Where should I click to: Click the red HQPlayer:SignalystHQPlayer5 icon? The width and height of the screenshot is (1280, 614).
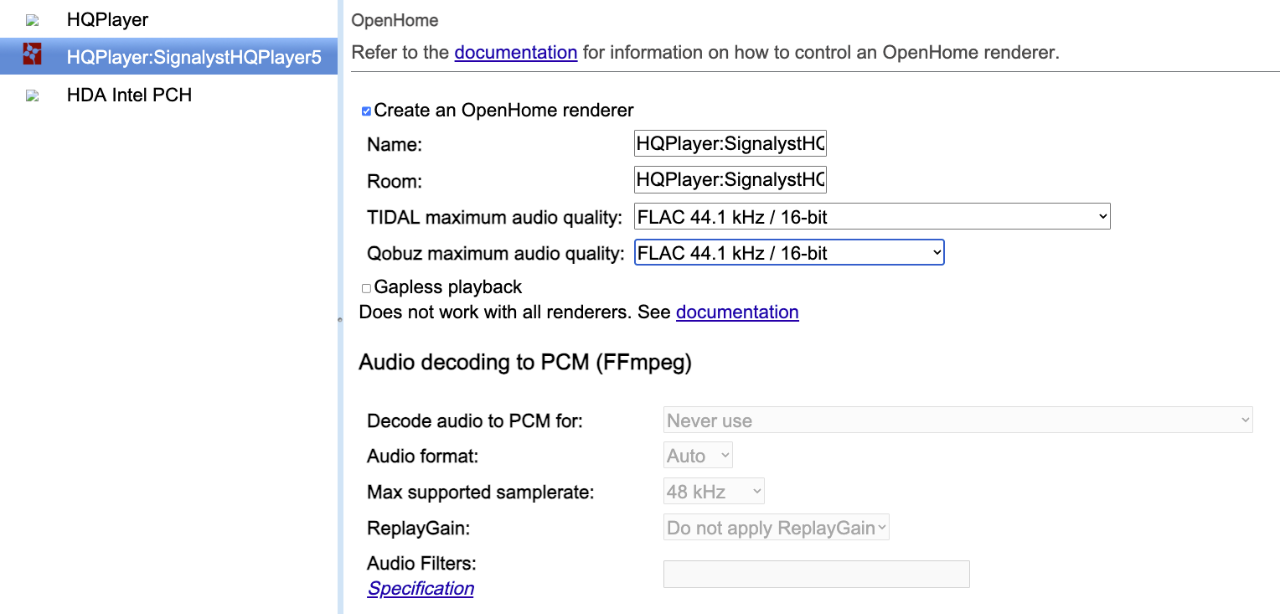tap(33, 54)
